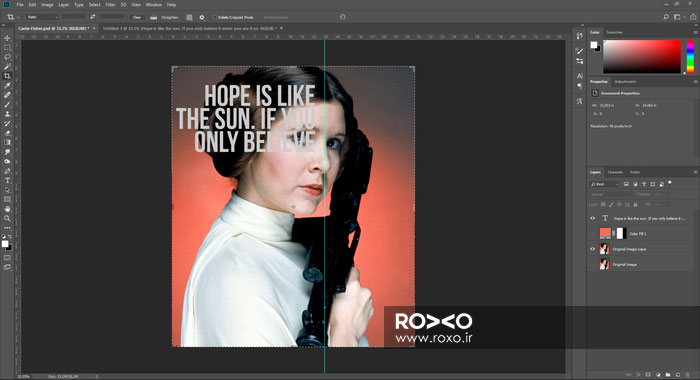700x380 pixels.
Task: Toggle Quick Mask mode in the toolbox
Action: 7,258
